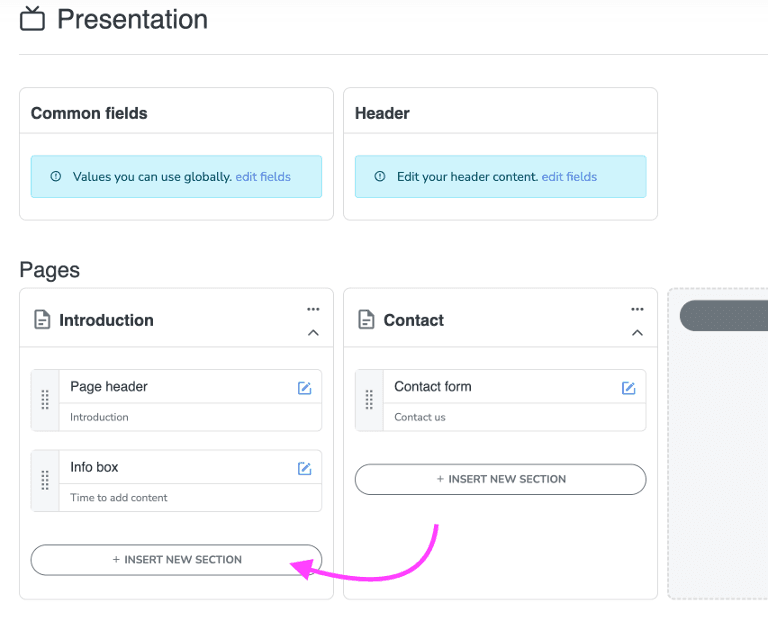Collapse the Contact page panel
This screenshot has width=768, height=630.
637,333
